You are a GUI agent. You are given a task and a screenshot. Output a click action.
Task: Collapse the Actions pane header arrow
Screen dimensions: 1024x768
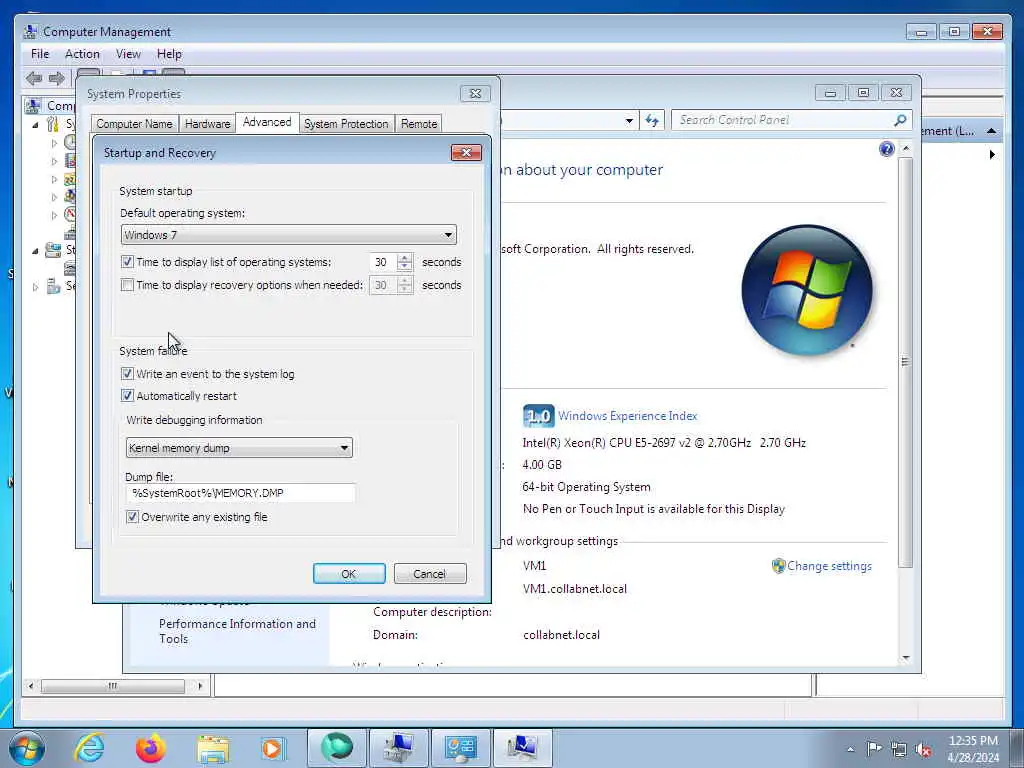click(x=991, y=131)
